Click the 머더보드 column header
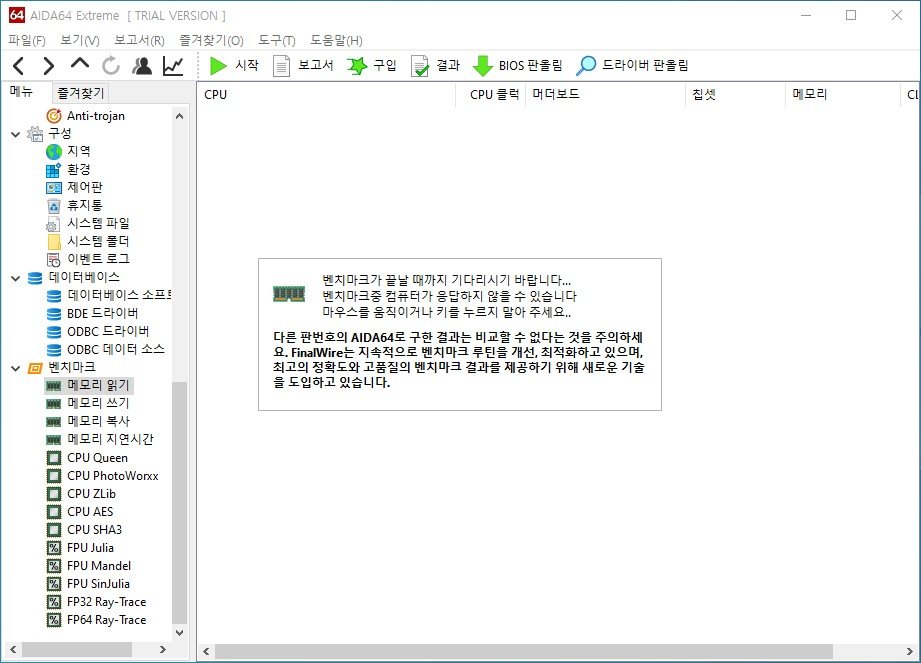Image resolution: width=921 pixels, height=663 pixels. click(606, 95)
